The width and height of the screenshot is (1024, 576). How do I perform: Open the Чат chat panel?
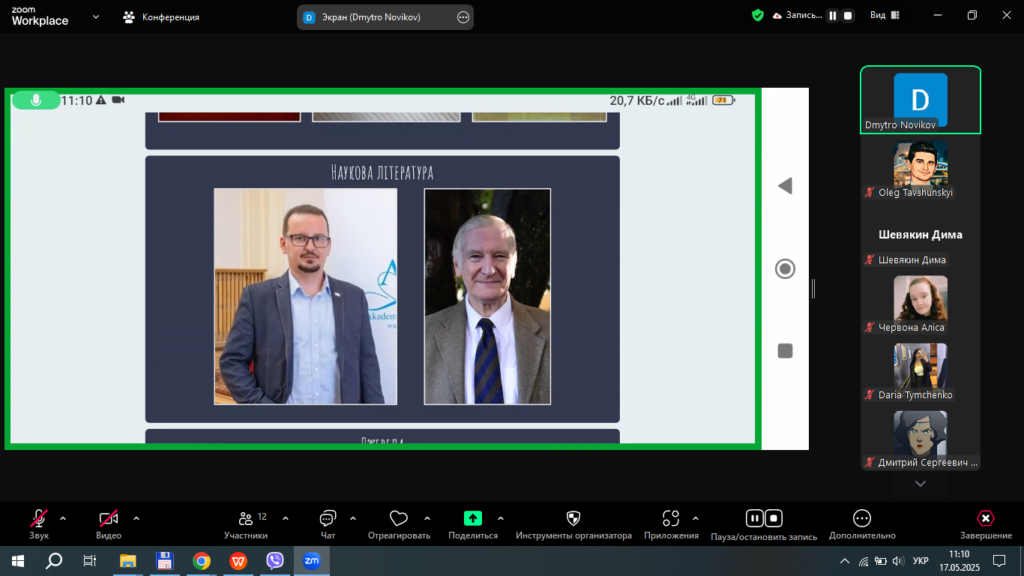tap(327, 524)
